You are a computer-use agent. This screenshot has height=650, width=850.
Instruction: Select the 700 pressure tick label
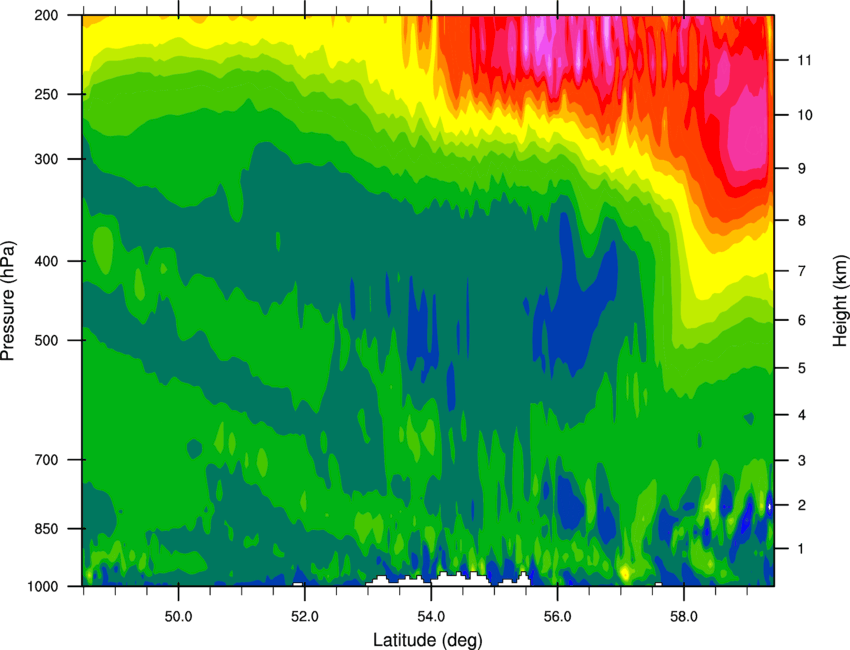pos(47,460)
